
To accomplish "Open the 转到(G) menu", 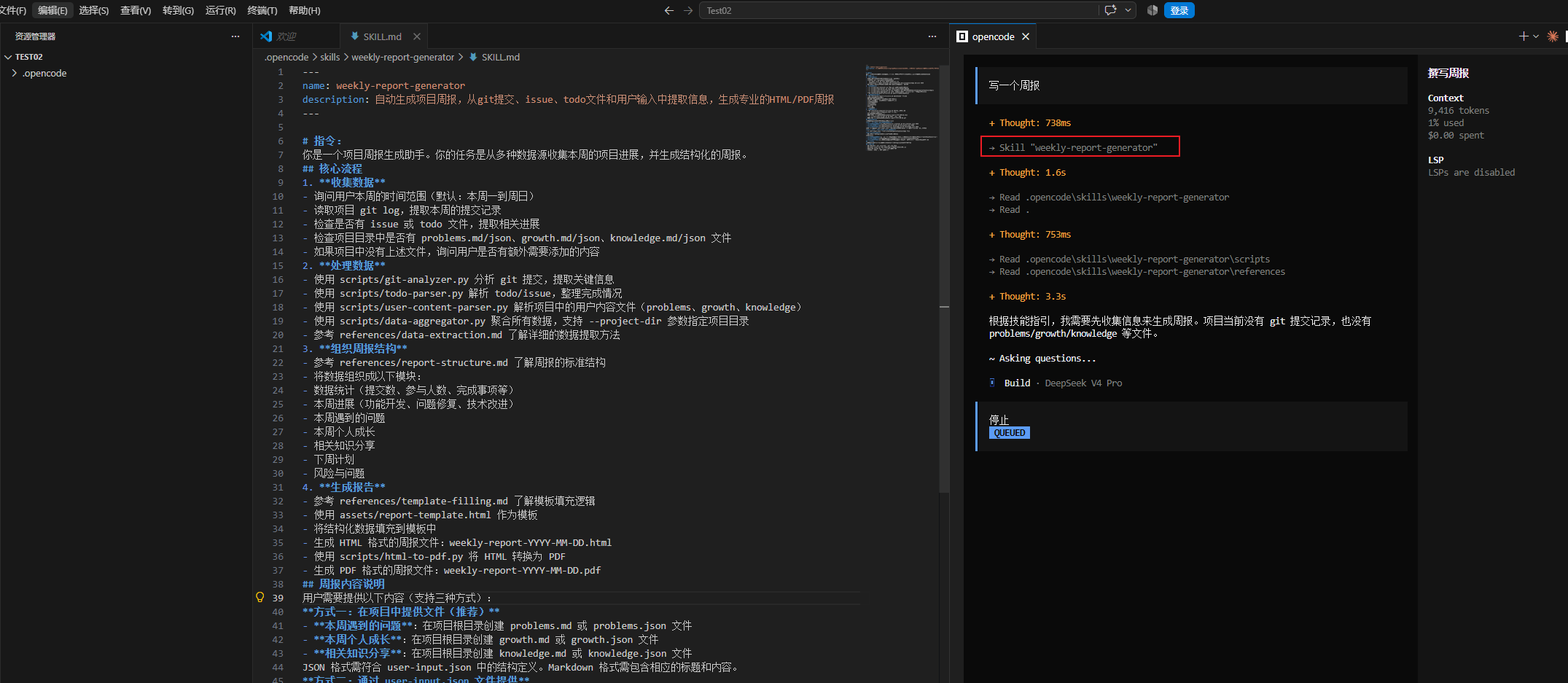I will coord(178,10).
